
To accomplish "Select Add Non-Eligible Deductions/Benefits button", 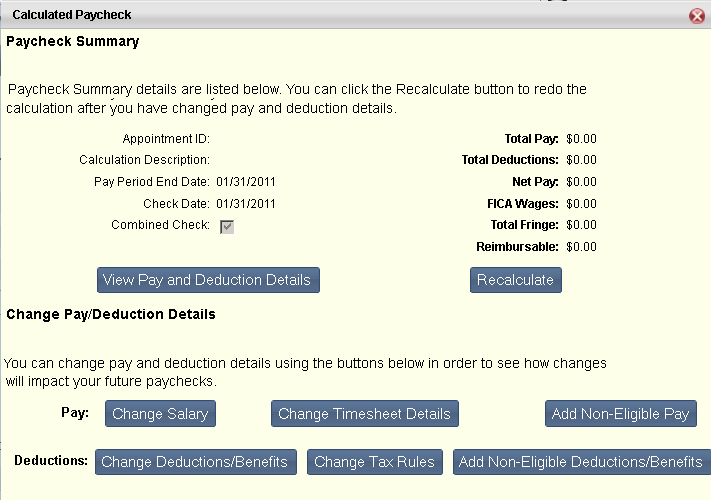I will 582,462.
